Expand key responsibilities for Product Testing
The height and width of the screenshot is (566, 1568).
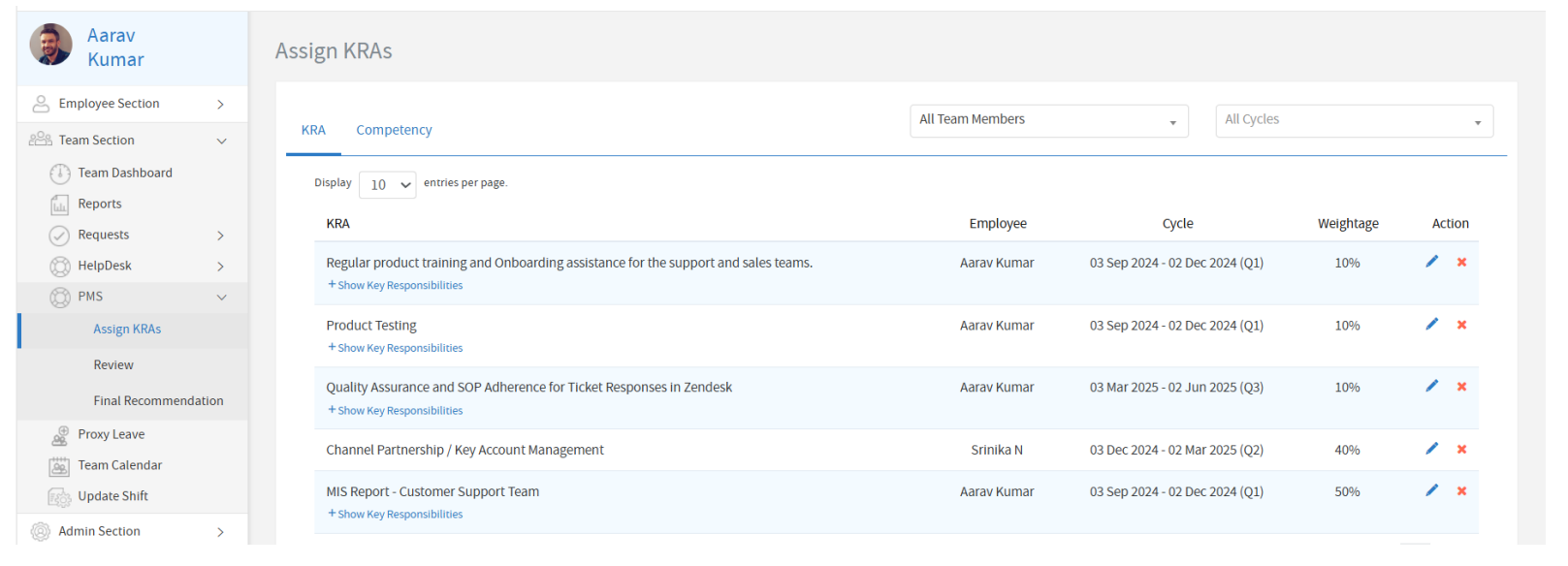396,348
